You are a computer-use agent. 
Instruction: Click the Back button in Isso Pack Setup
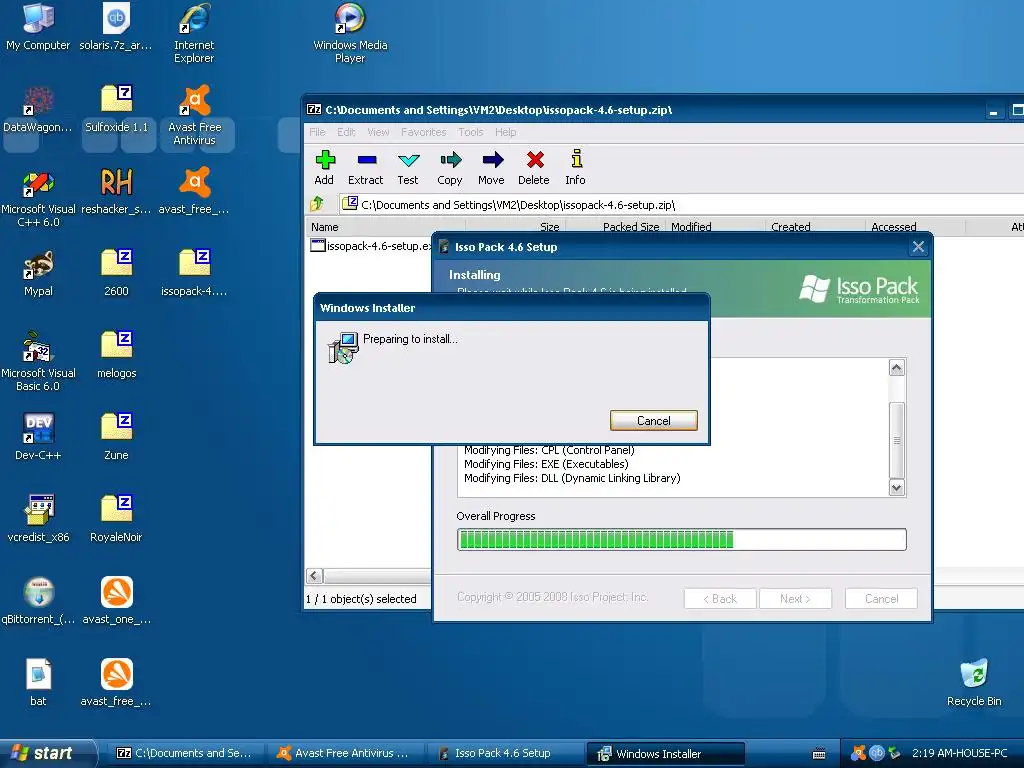tap(720, 599)
